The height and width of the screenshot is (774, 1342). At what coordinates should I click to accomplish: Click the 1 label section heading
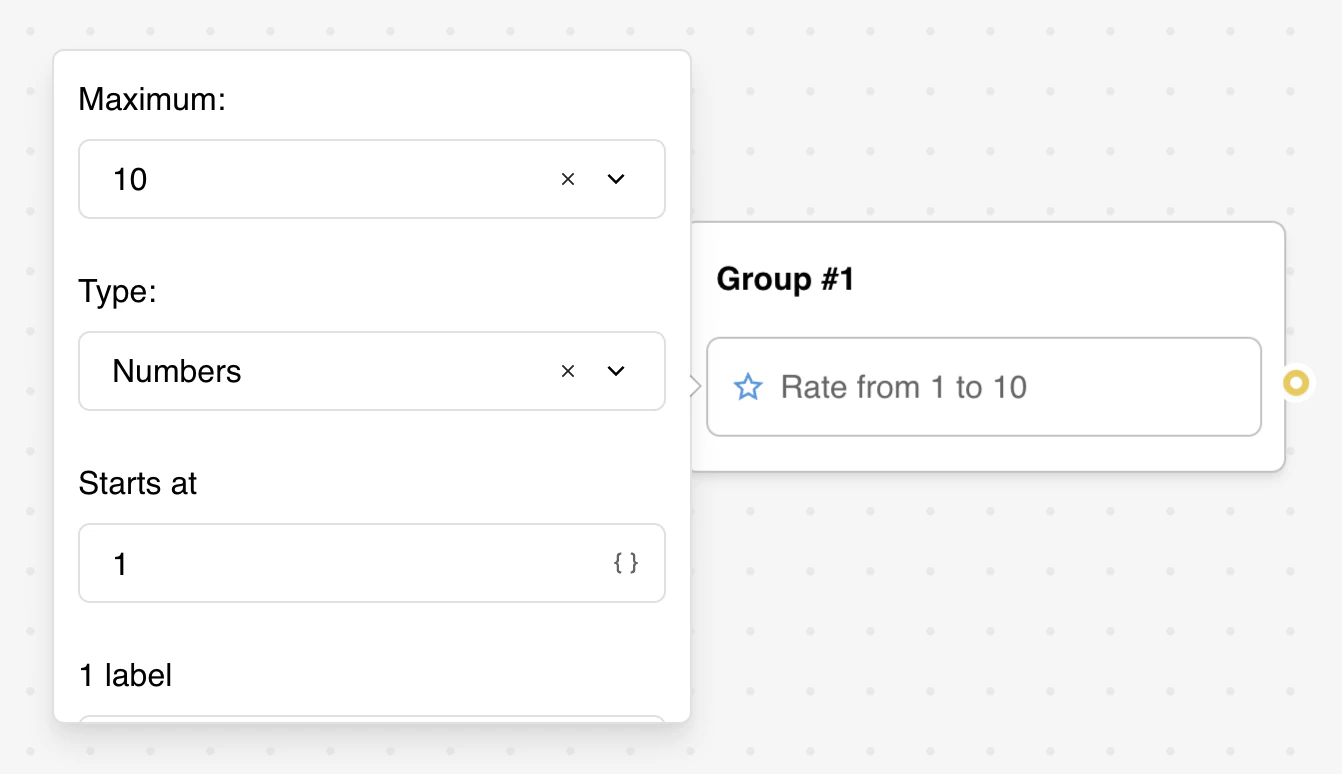[125, 675]
